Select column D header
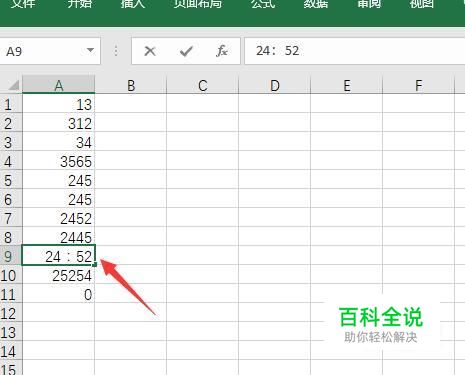The width and height of the screenshot is (465, 375). [275, 85]
